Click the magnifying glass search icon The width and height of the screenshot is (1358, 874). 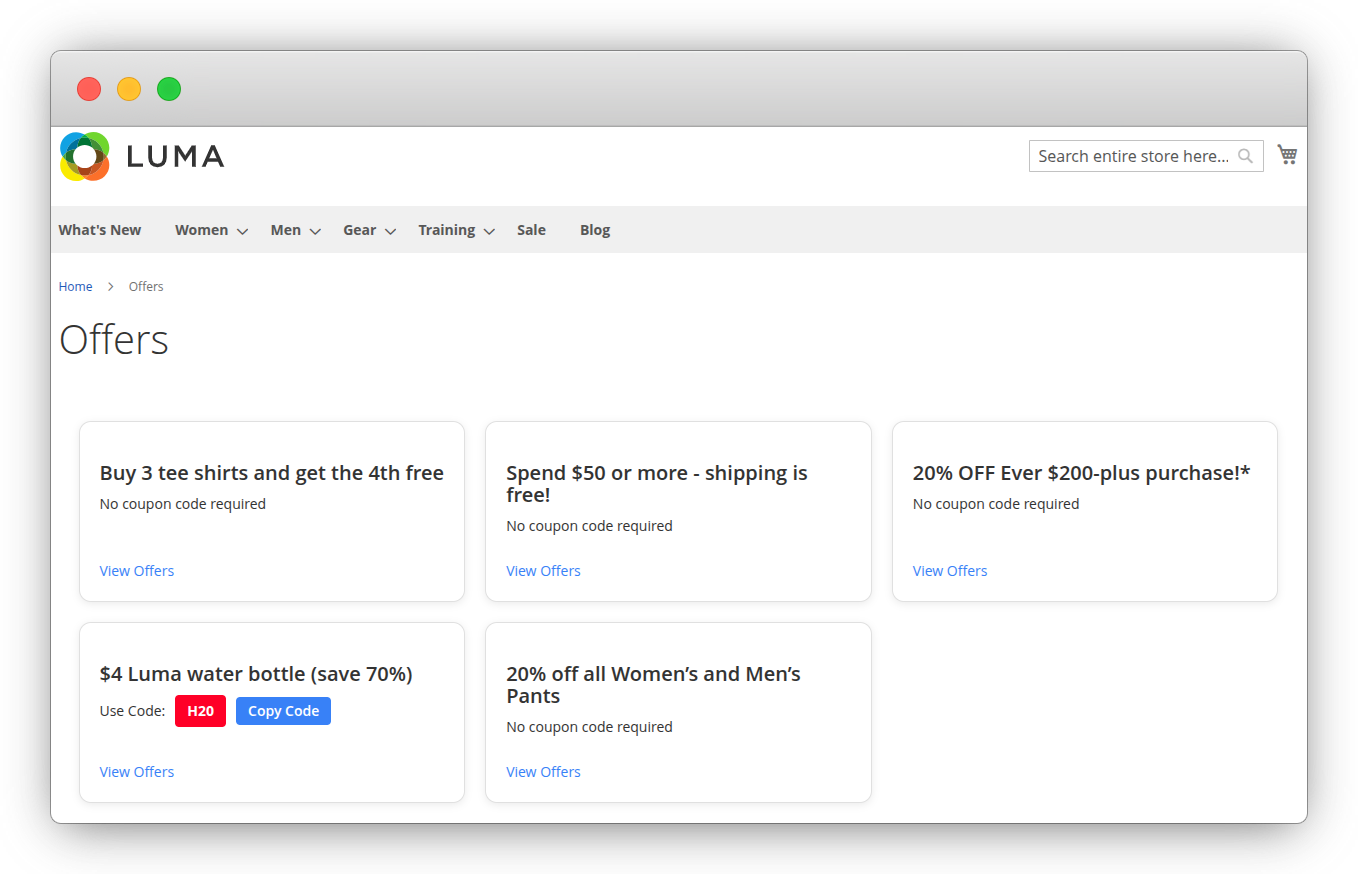pyautogui.click(x=1245, y=156)
